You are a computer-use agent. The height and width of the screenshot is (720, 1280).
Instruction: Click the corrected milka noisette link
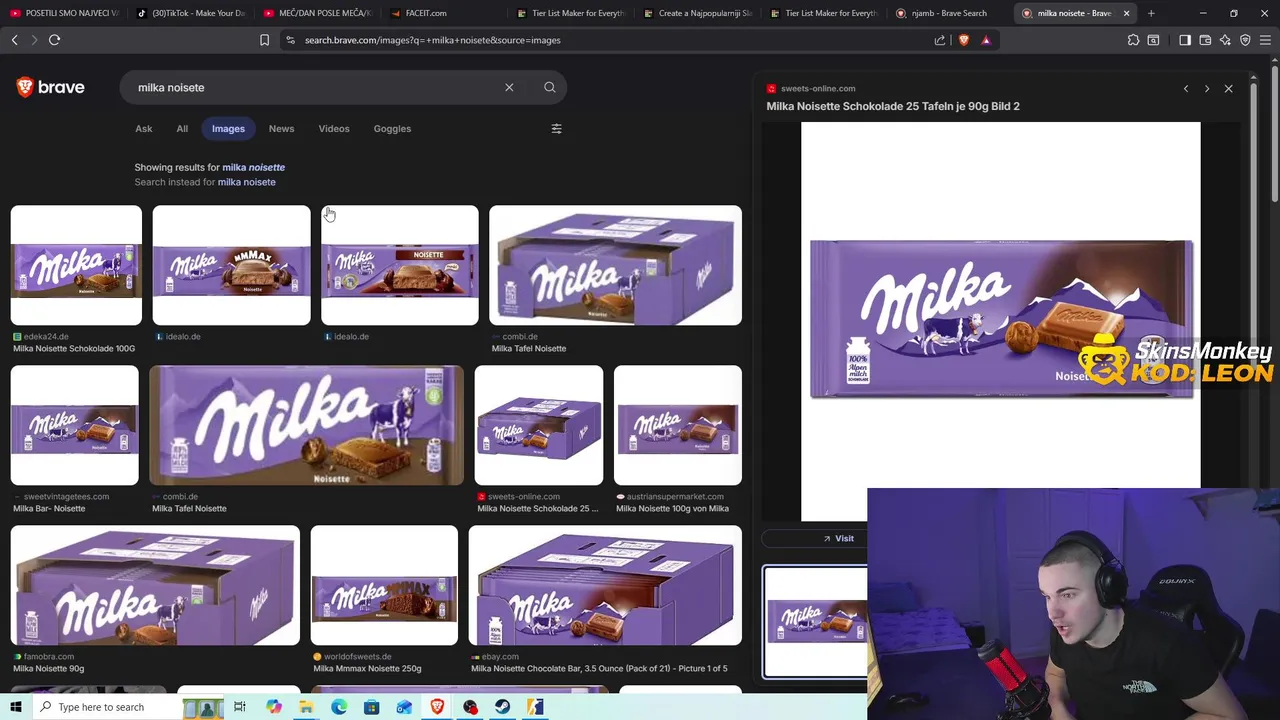253,167
